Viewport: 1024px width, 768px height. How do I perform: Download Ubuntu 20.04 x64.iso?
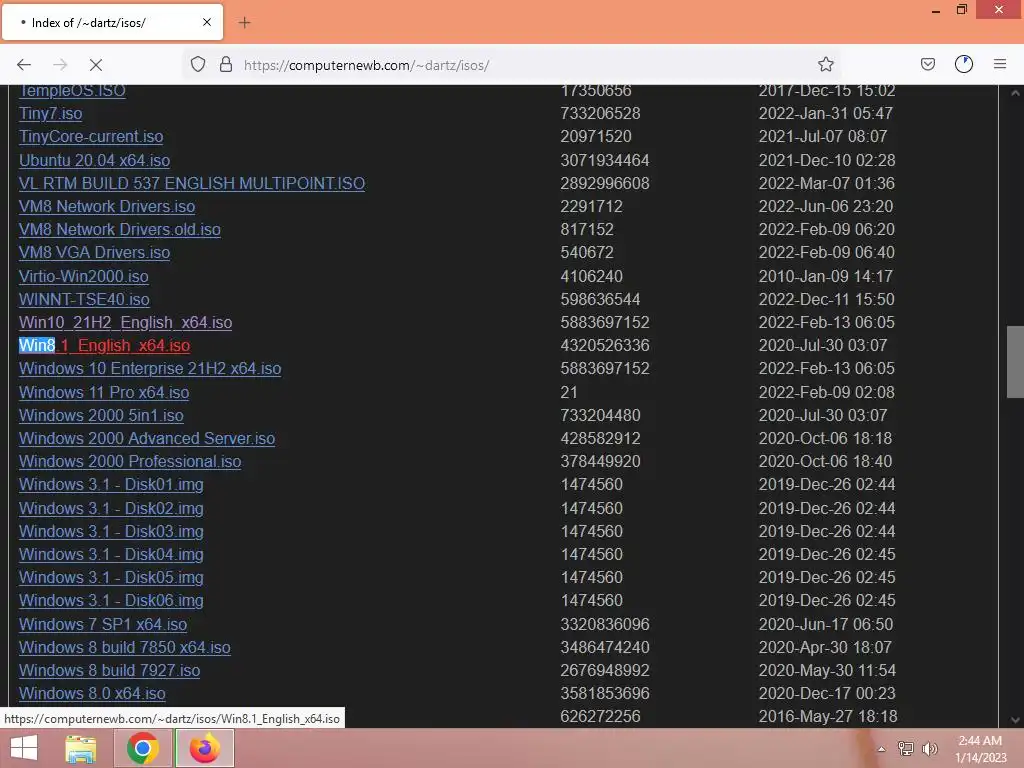94,161
